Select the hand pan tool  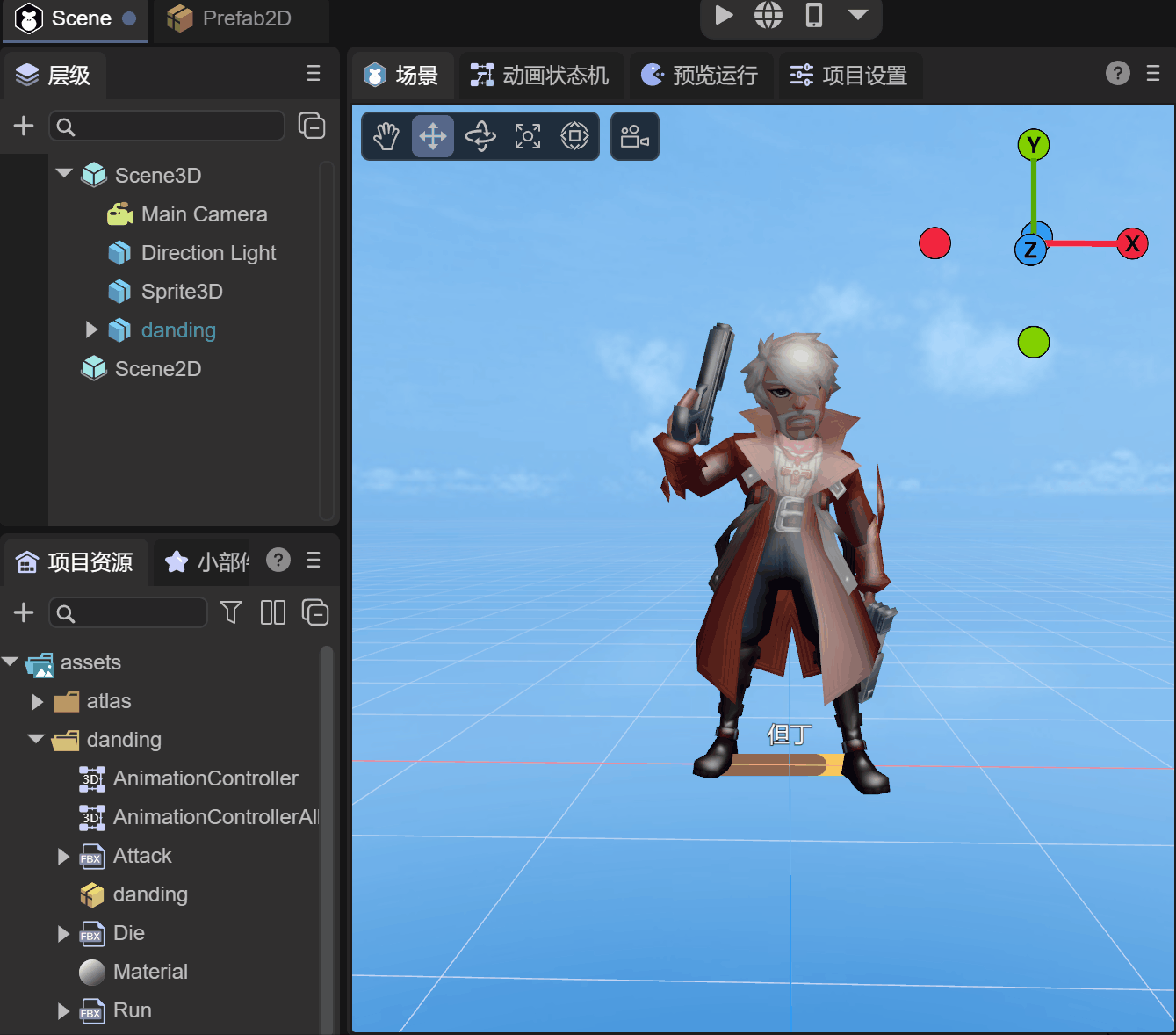click(386, 136)
